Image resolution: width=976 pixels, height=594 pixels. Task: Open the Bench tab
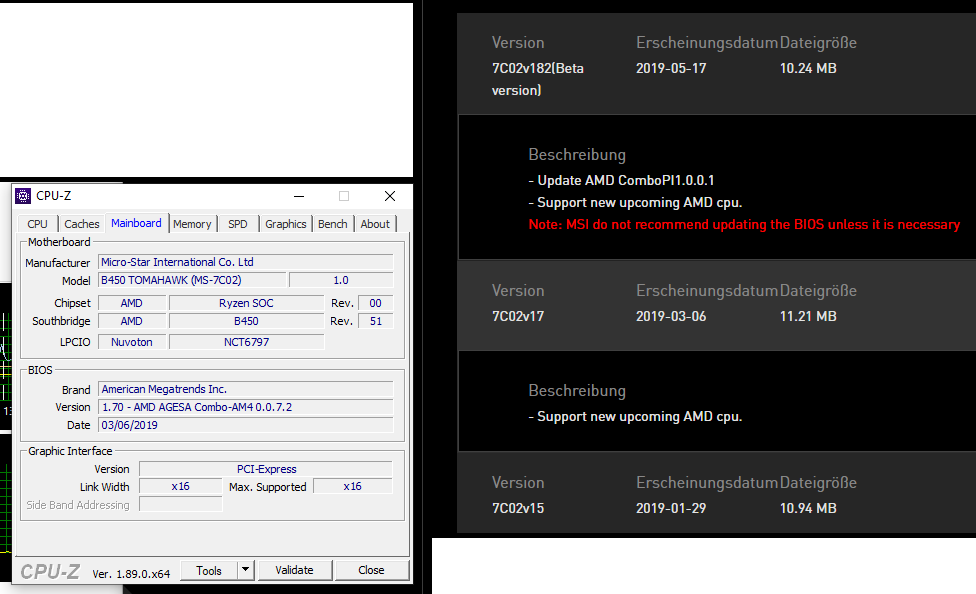[x=333, y=224]
